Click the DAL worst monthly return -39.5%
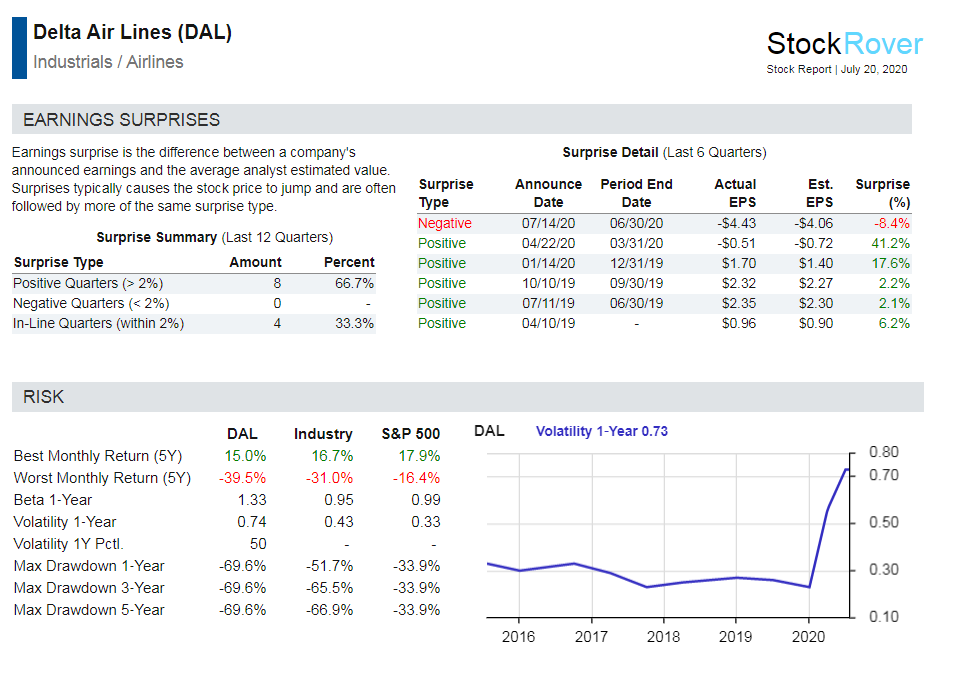Image resolution: width=957 pixels, height=683 pixels. pos(242,478)
